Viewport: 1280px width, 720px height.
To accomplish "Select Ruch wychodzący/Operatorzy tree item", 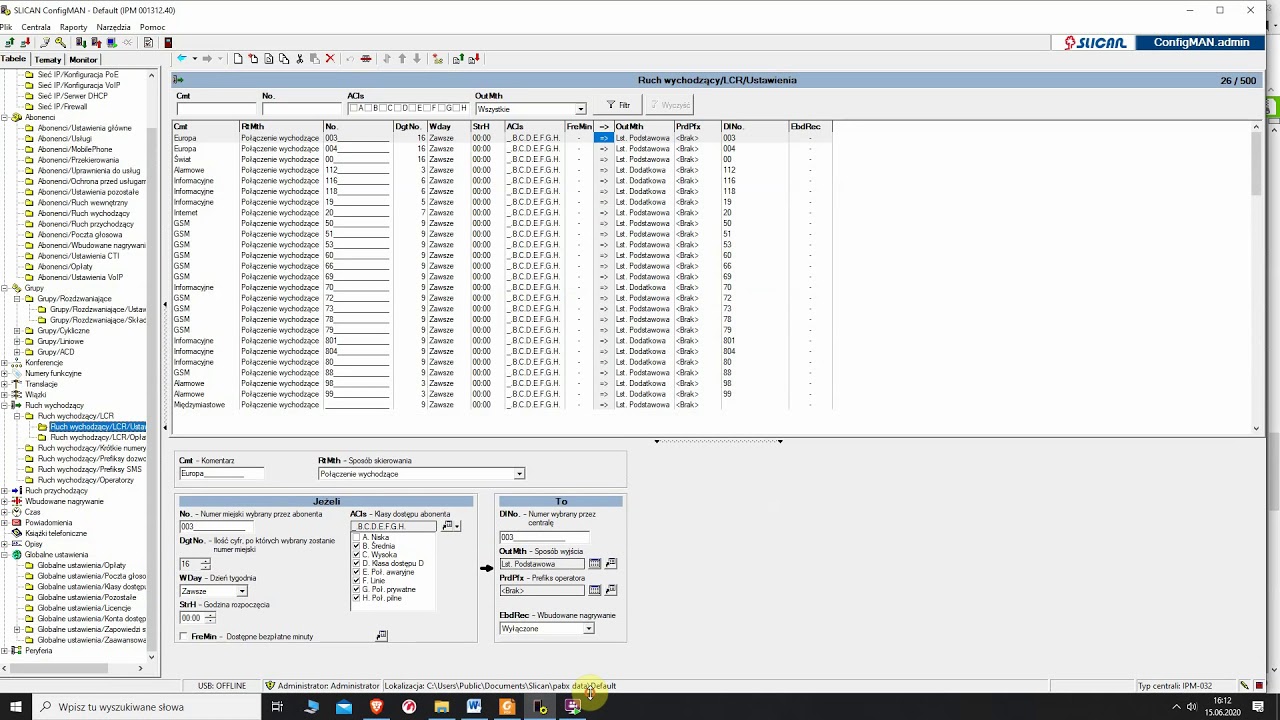I will [x=85, y=480].
